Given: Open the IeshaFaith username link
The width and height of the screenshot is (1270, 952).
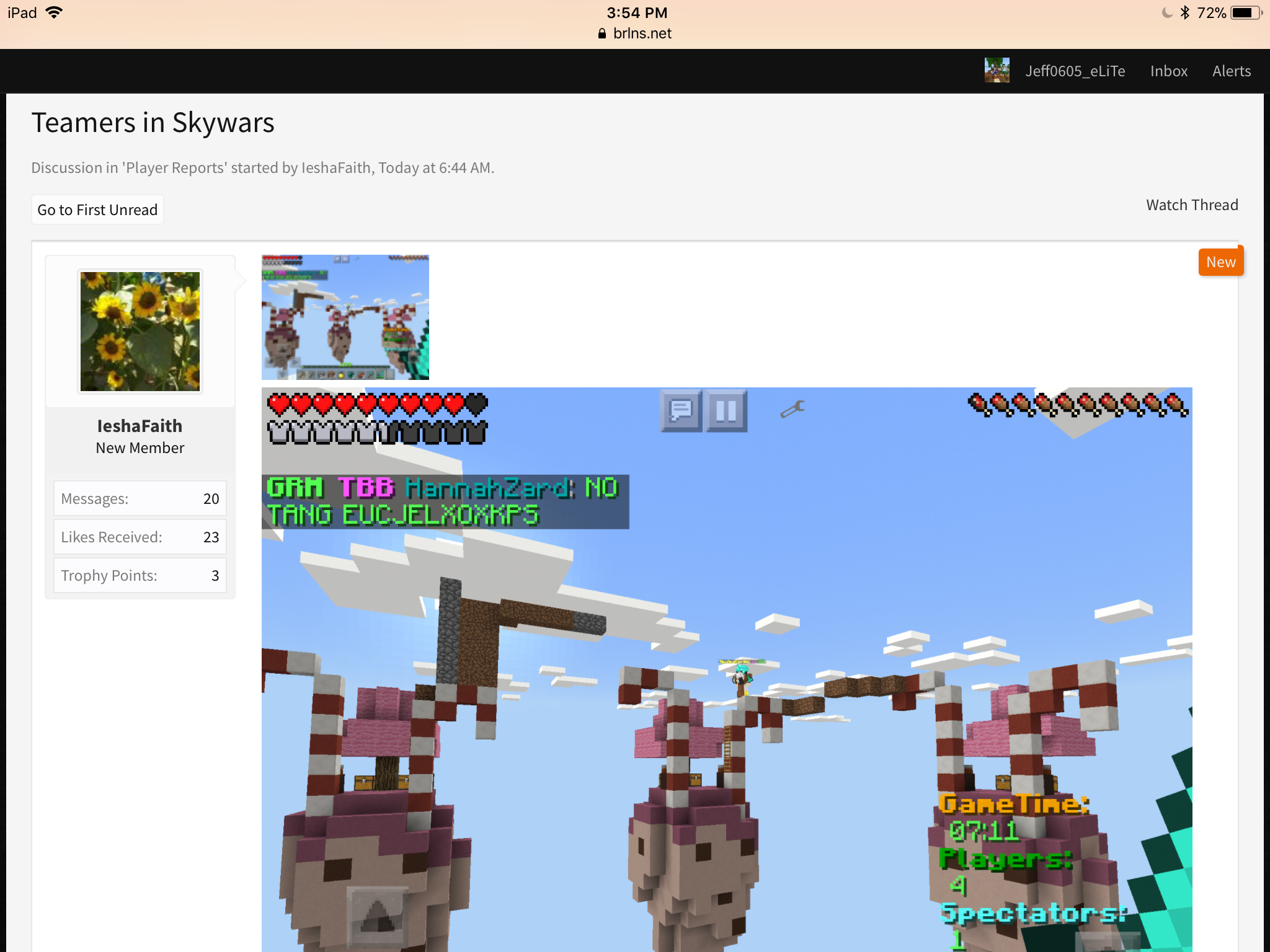Looking at the screenshot, I should tap(140, 426).
